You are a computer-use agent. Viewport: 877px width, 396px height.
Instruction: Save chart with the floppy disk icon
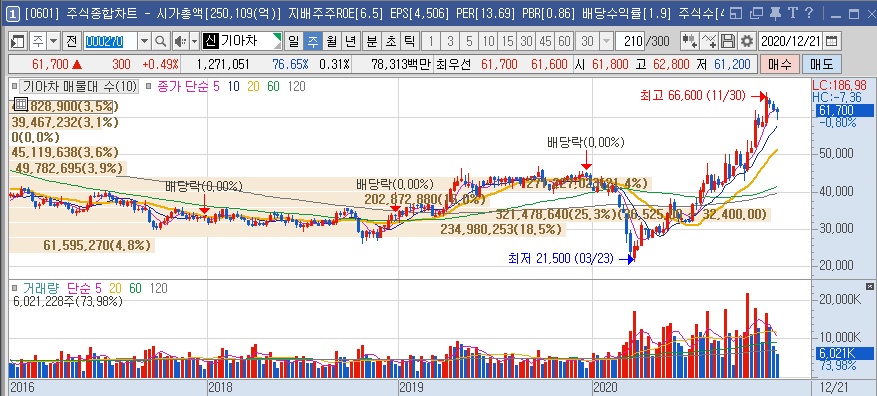point(728,41)
